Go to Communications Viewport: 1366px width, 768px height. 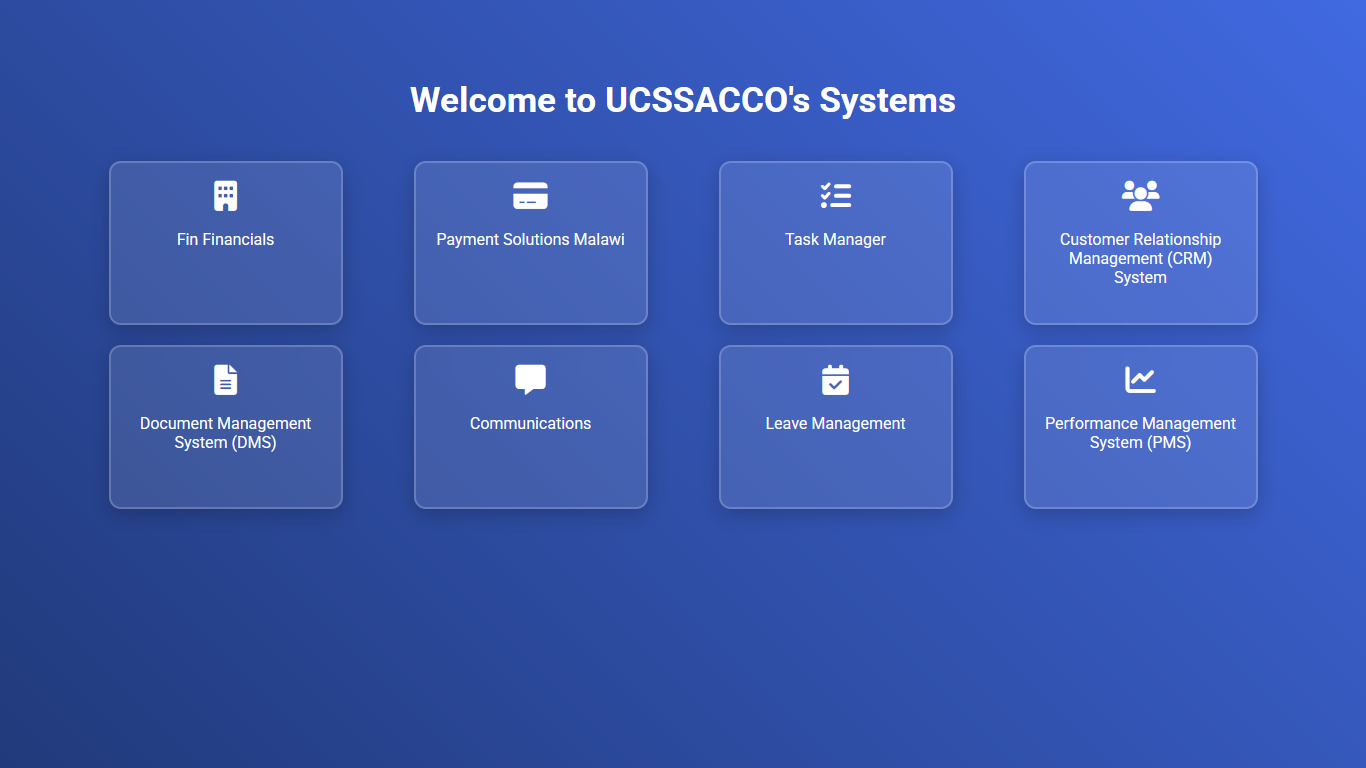pyautogui.click(x=531, y=427)
